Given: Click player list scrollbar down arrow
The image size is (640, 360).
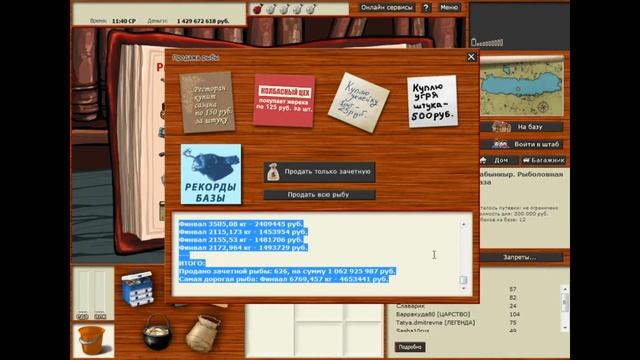Looking at the screenshot, I should [565, 327].
